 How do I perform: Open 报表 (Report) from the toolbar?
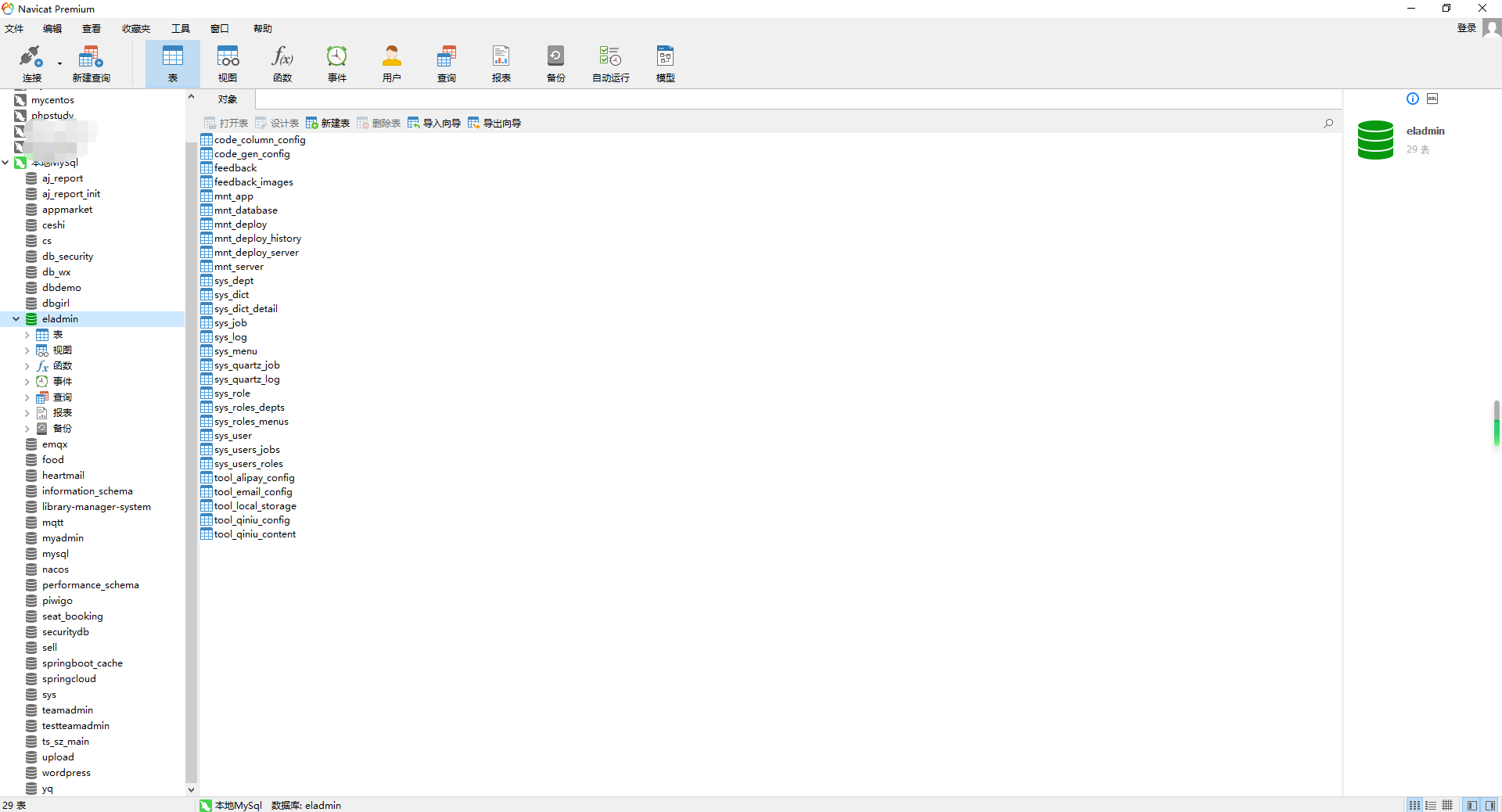[x=501, y=63]
